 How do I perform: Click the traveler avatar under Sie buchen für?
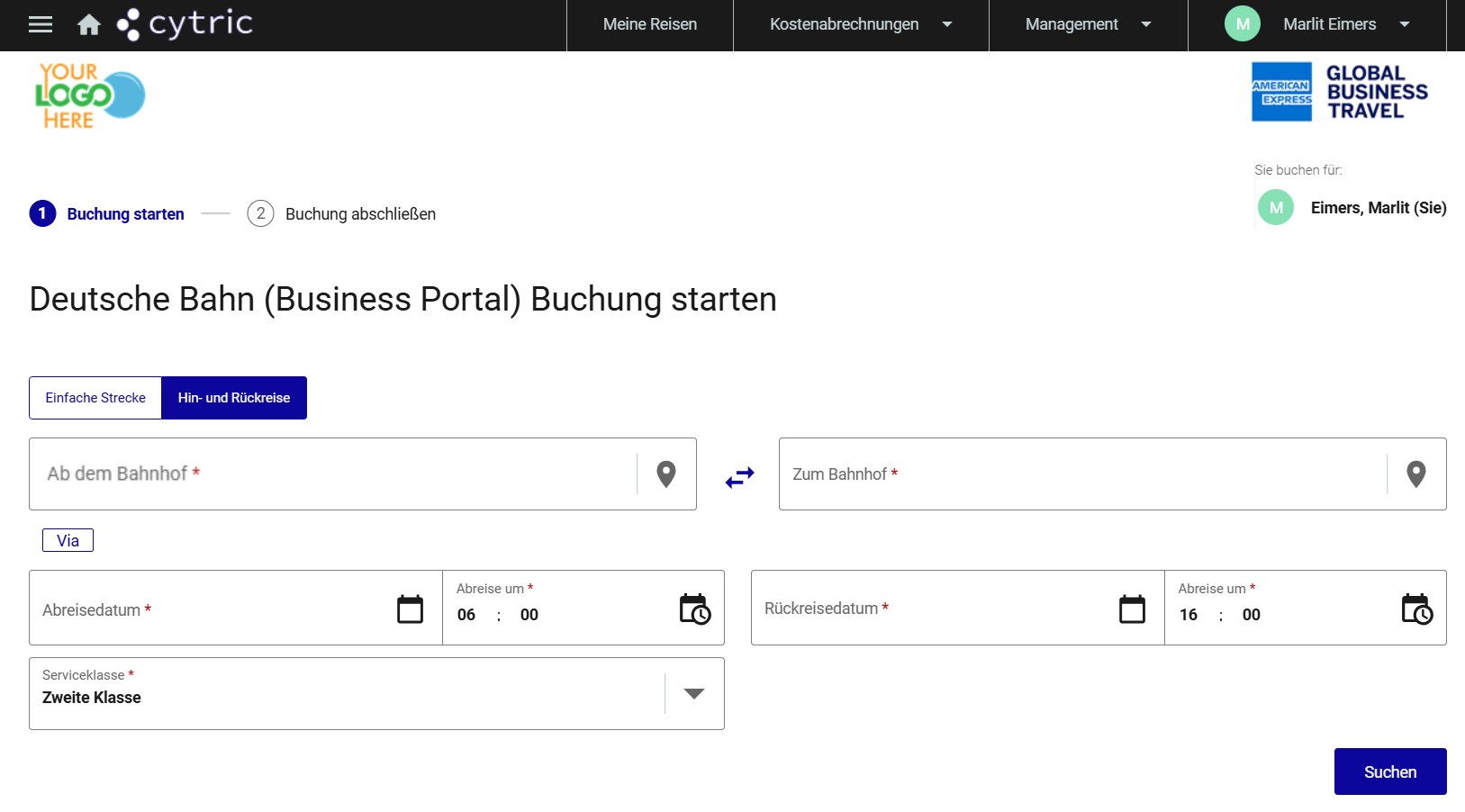[x=1276, y=208]
